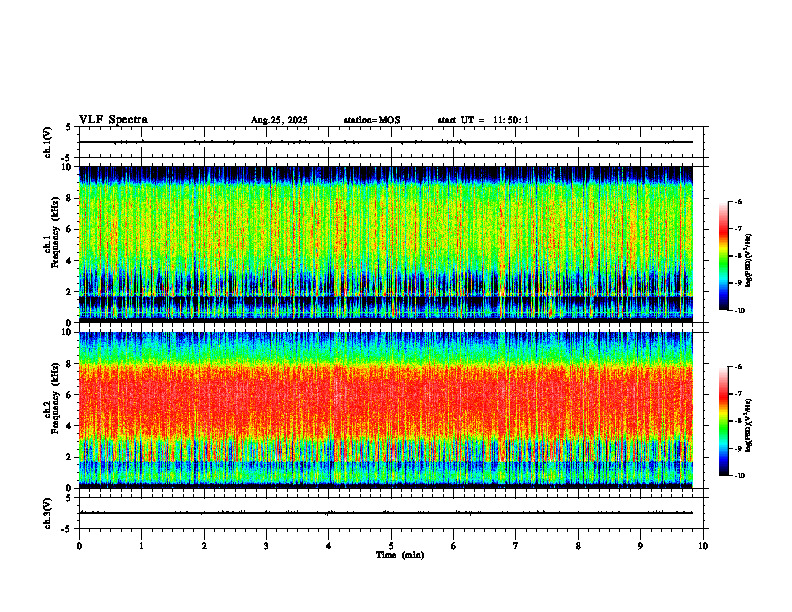Click ch.1 frequency axis tick '10'

(x=67, y=167)
